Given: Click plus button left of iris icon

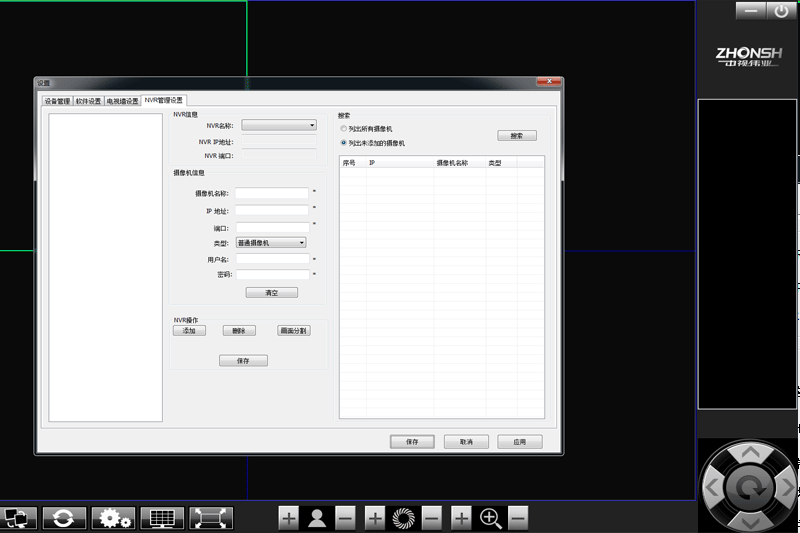Looking at the screenshot, I should 375,519.
